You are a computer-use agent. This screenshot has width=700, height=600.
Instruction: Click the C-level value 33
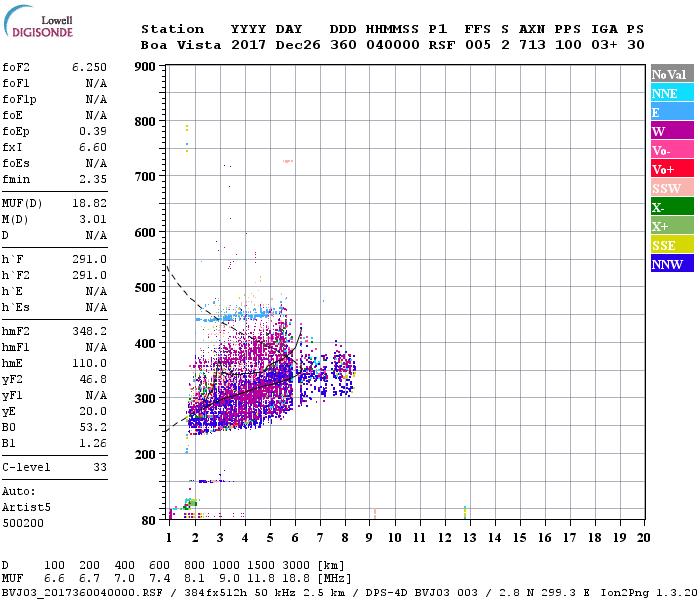pos(99,467)
